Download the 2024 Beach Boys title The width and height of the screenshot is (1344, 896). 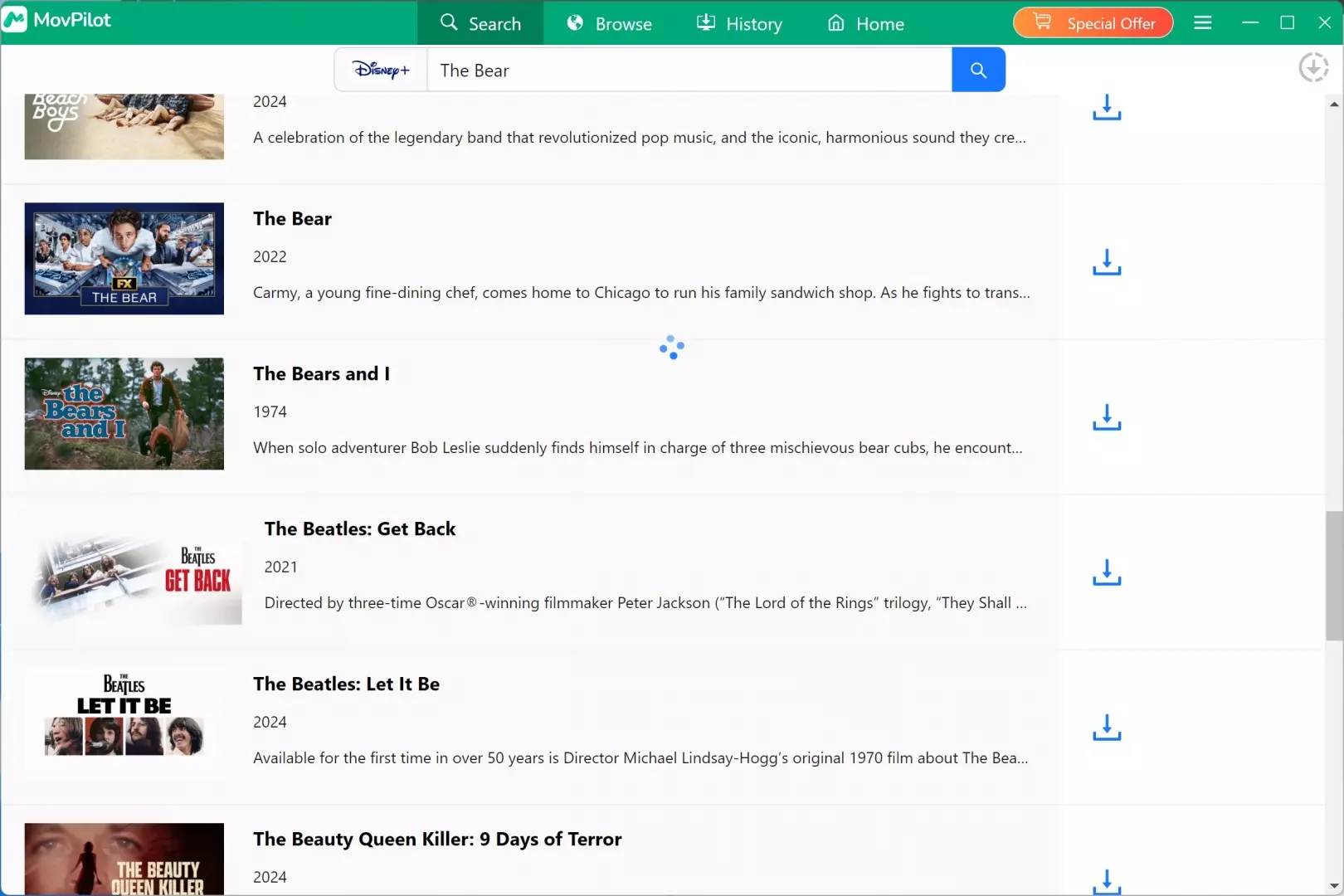pos(1107,107)
